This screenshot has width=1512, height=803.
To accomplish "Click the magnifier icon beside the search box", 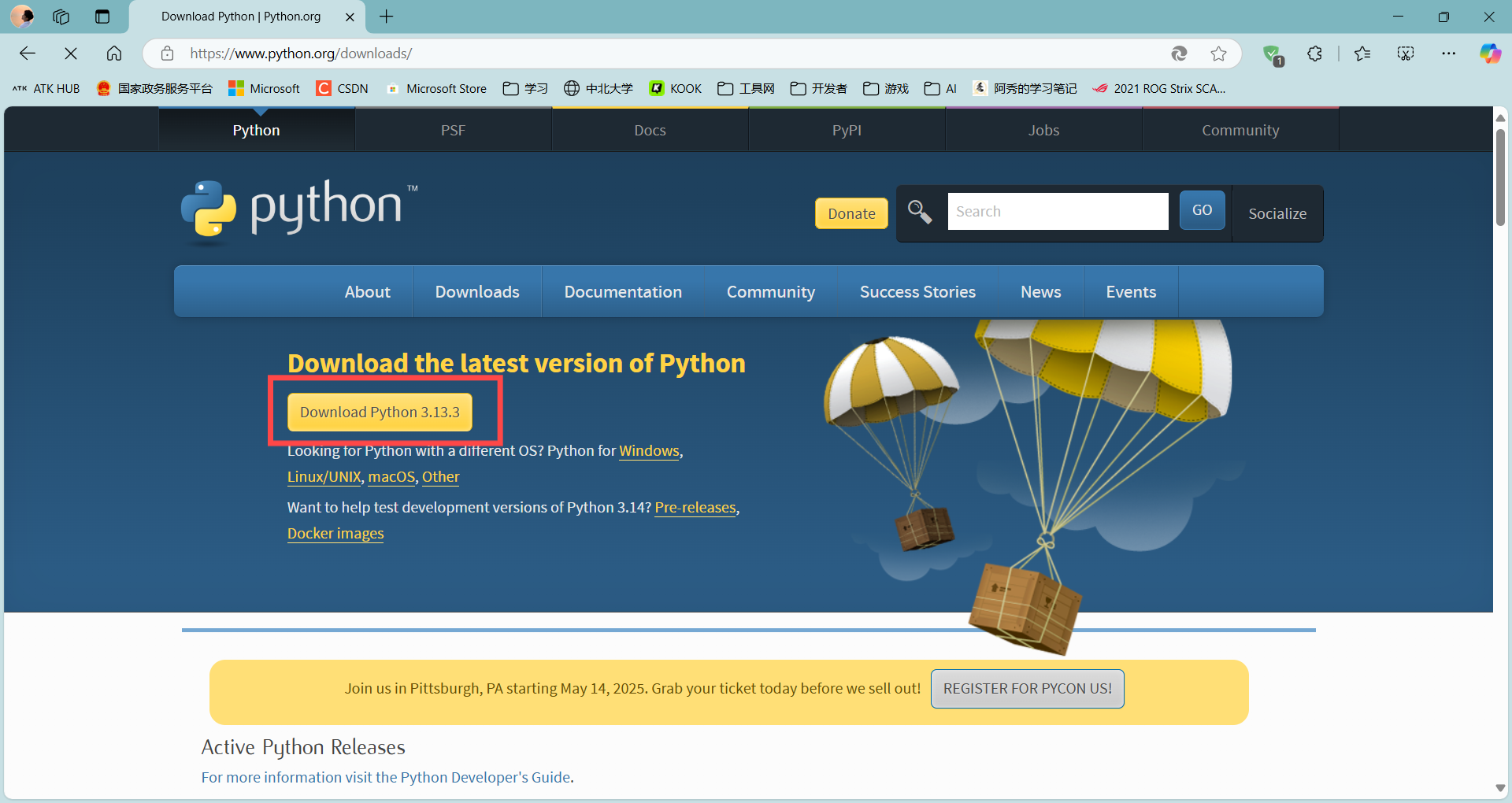I will 920,212.
